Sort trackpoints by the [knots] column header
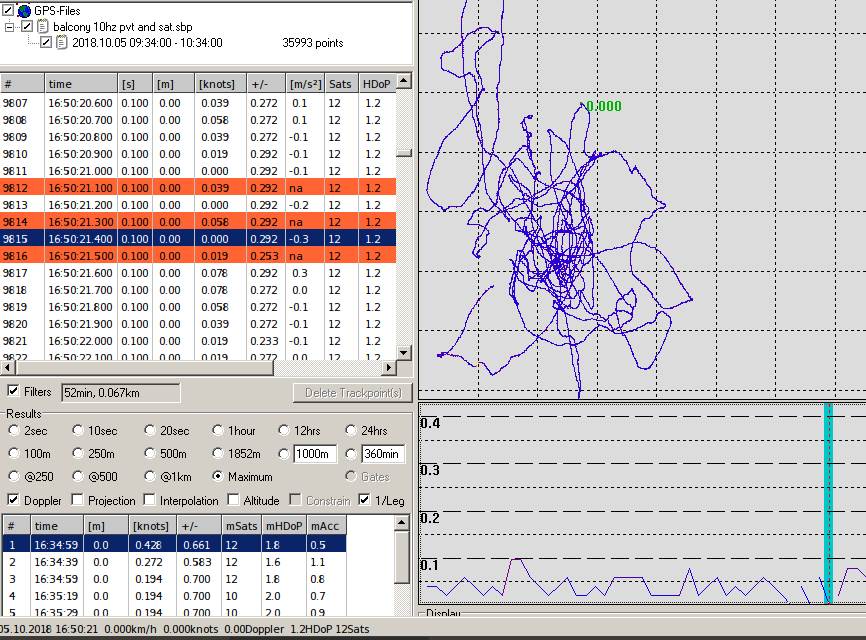 pos(217,84)
